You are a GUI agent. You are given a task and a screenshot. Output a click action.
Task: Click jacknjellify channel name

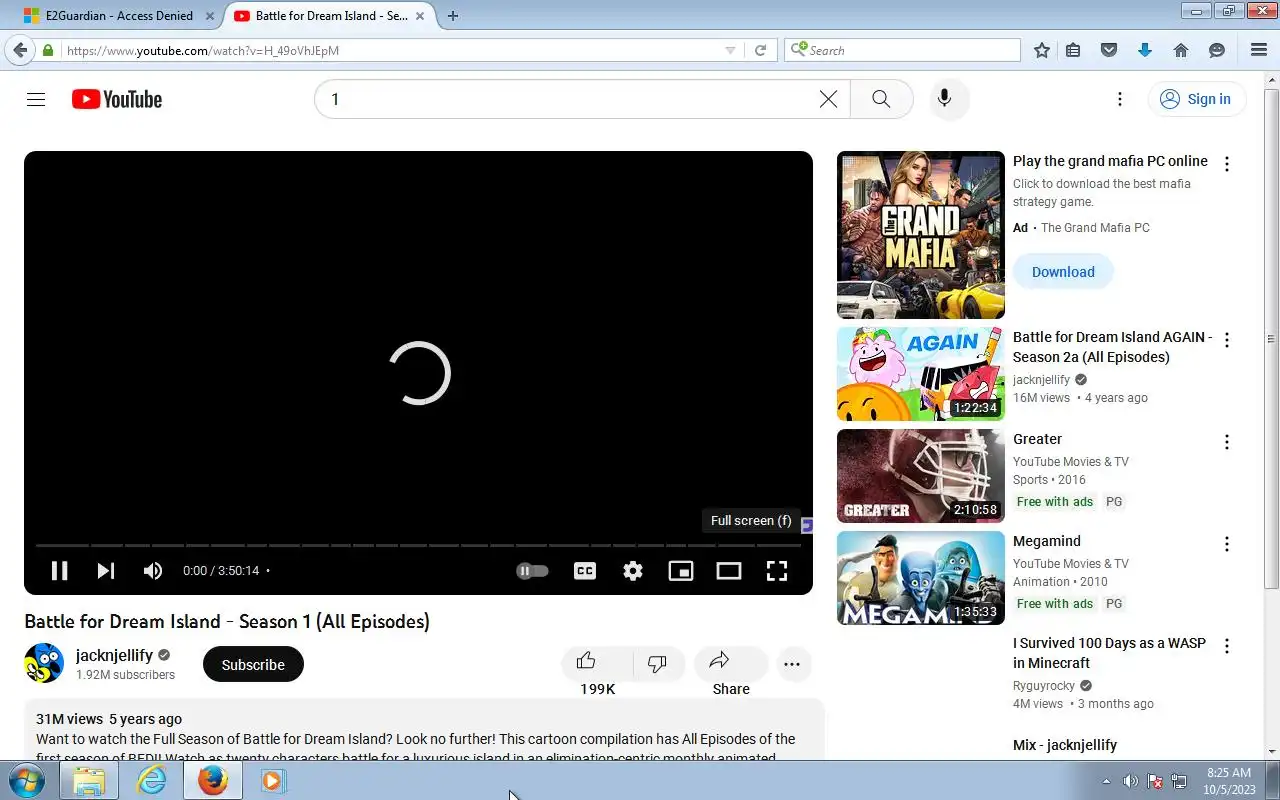click(114, 655)
